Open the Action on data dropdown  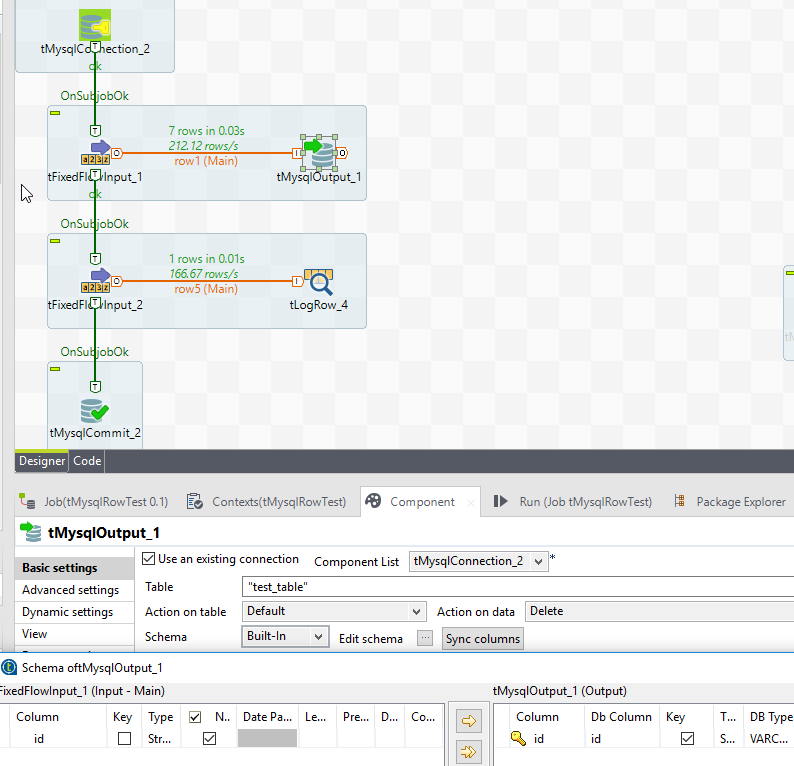pos(660,611)
